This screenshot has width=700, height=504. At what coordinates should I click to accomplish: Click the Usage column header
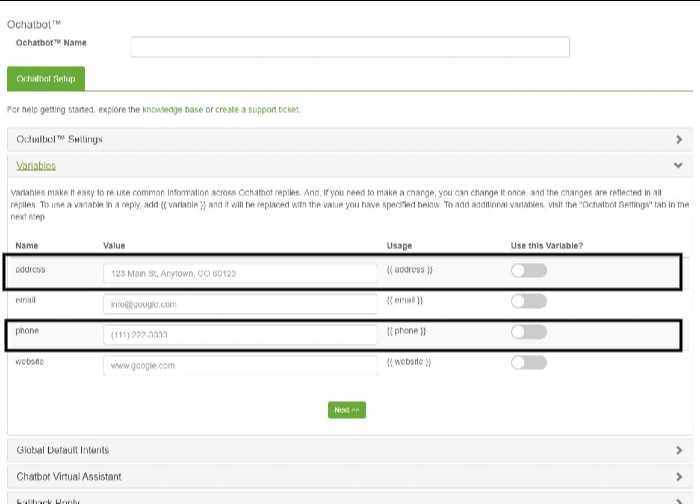point(400,246)
